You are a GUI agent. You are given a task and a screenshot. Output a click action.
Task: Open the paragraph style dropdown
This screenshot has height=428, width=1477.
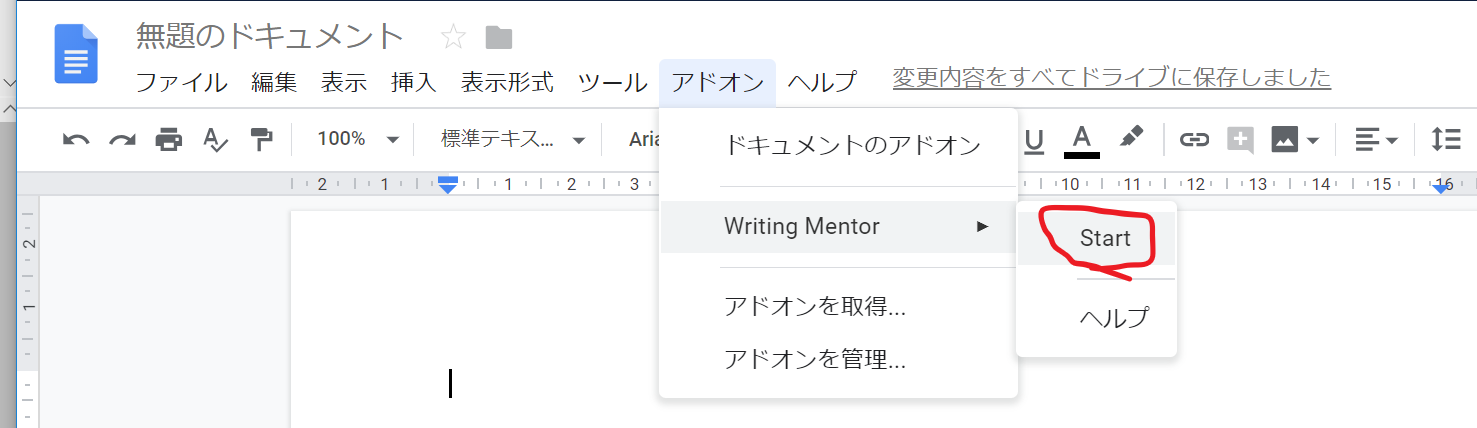coord(512,140)
